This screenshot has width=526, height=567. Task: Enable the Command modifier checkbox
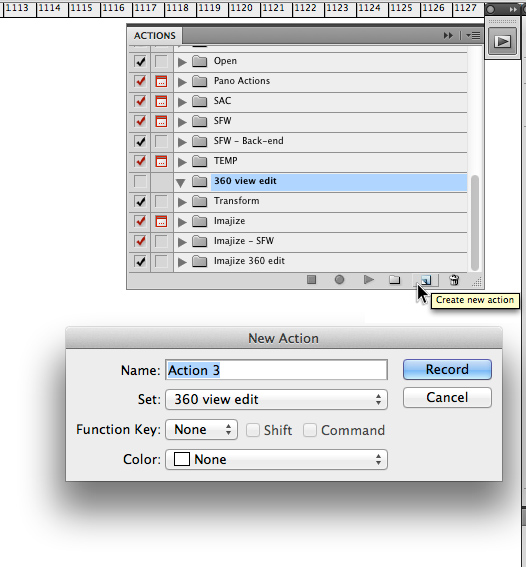(310, 430)
